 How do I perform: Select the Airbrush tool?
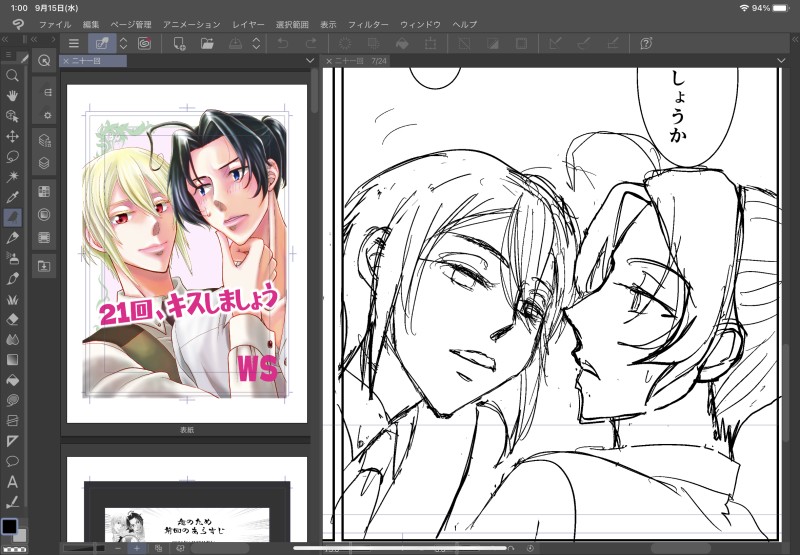click(x=12, y=258)
